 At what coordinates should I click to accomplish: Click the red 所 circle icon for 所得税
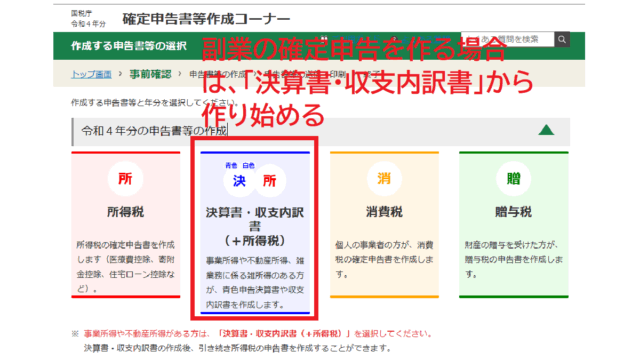pos(125,179)
